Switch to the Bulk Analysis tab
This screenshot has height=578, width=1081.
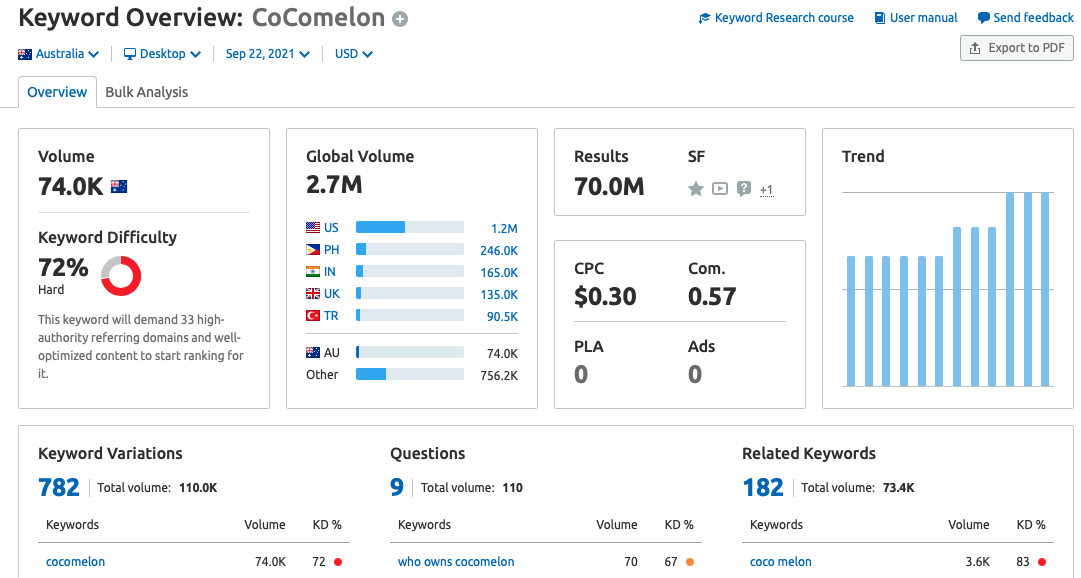147,92
